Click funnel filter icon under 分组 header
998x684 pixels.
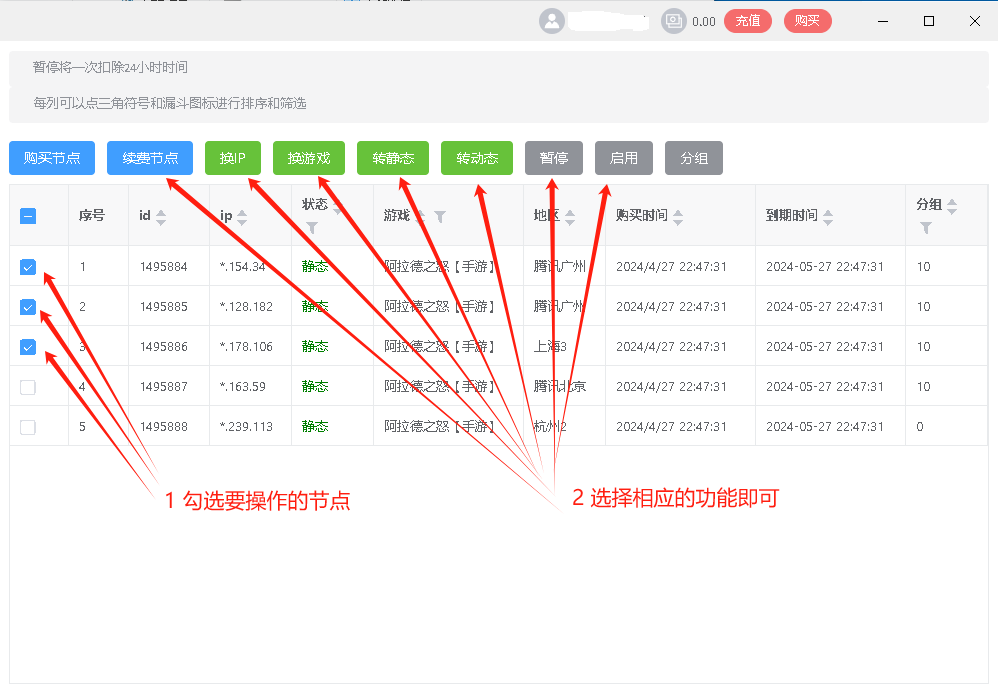click(926, 228)
